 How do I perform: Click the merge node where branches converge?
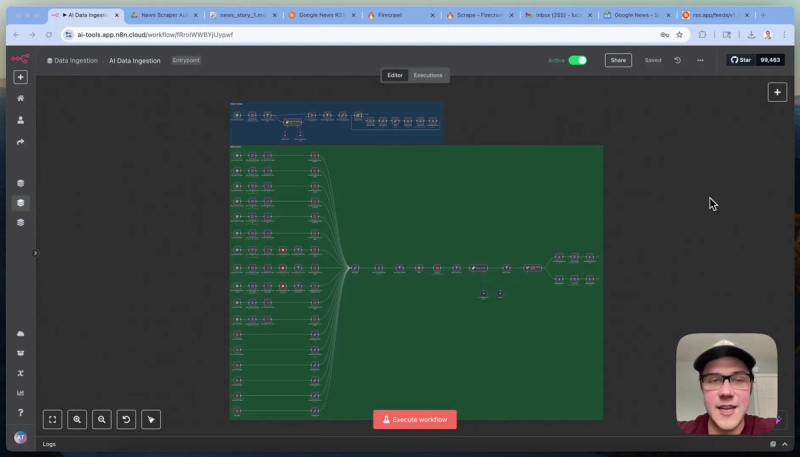pos(355,268)
